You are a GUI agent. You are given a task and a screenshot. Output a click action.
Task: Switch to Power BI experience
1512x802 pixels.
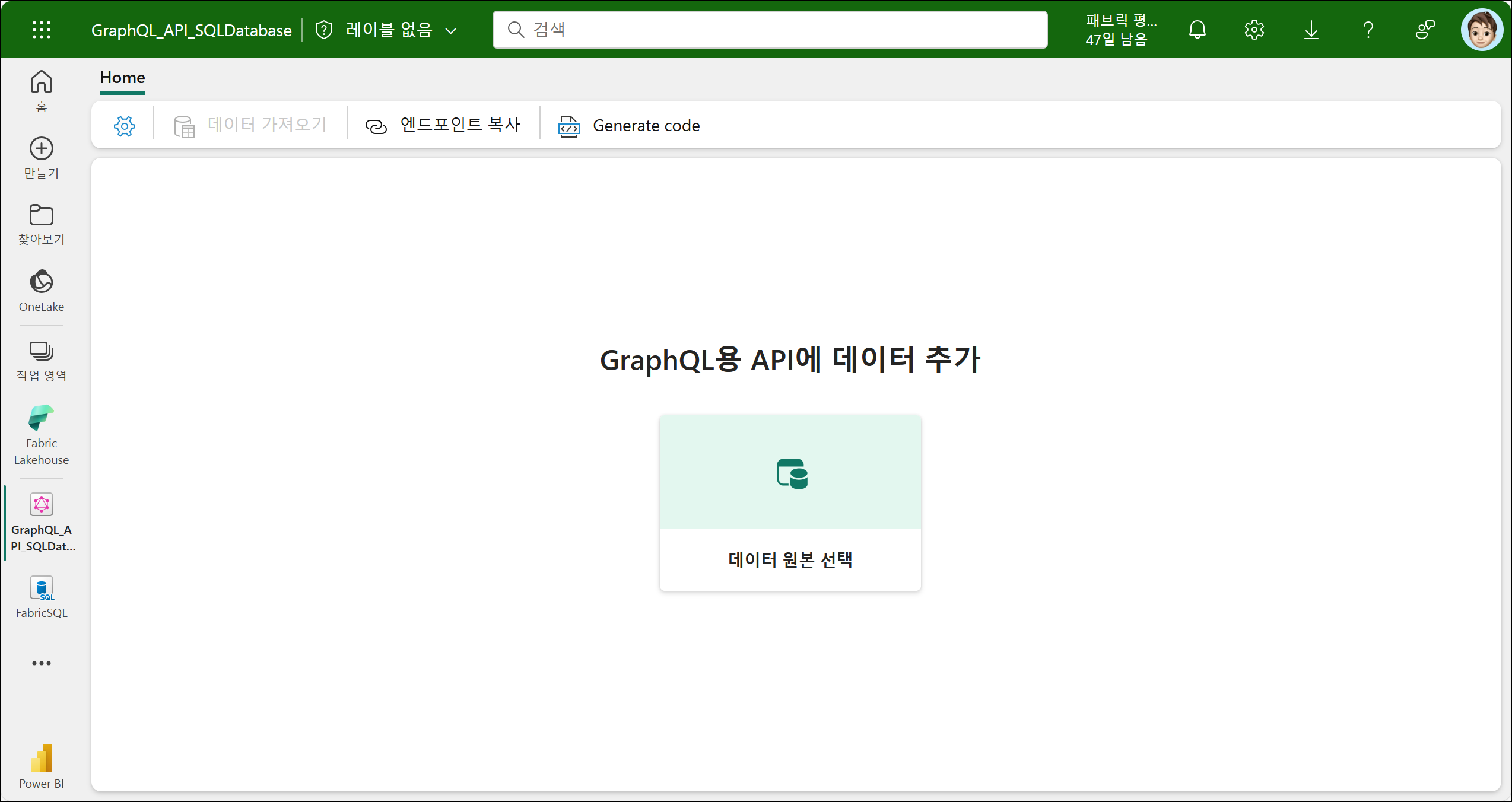pos(42,765)
